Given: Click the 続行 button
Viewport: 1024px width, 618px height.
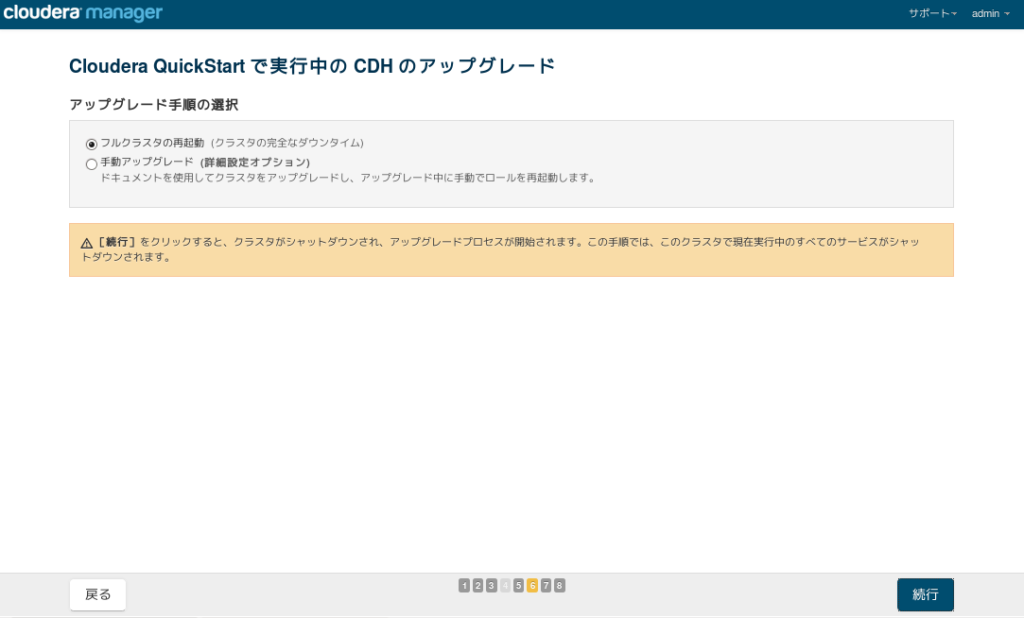Looking at the screenshot, I should point(925,594).
